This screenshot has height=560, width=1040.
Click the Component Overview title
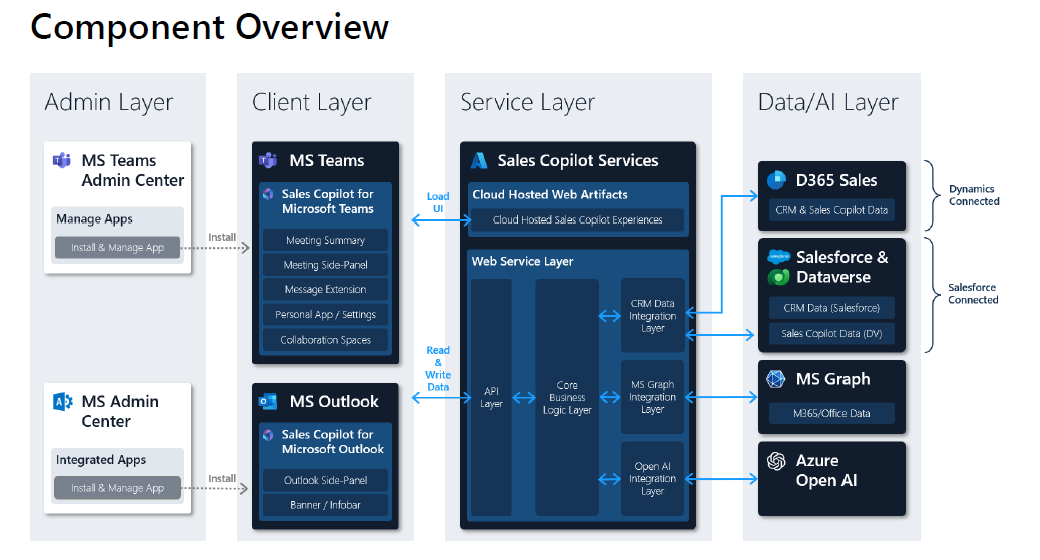(x=210, y=27)
